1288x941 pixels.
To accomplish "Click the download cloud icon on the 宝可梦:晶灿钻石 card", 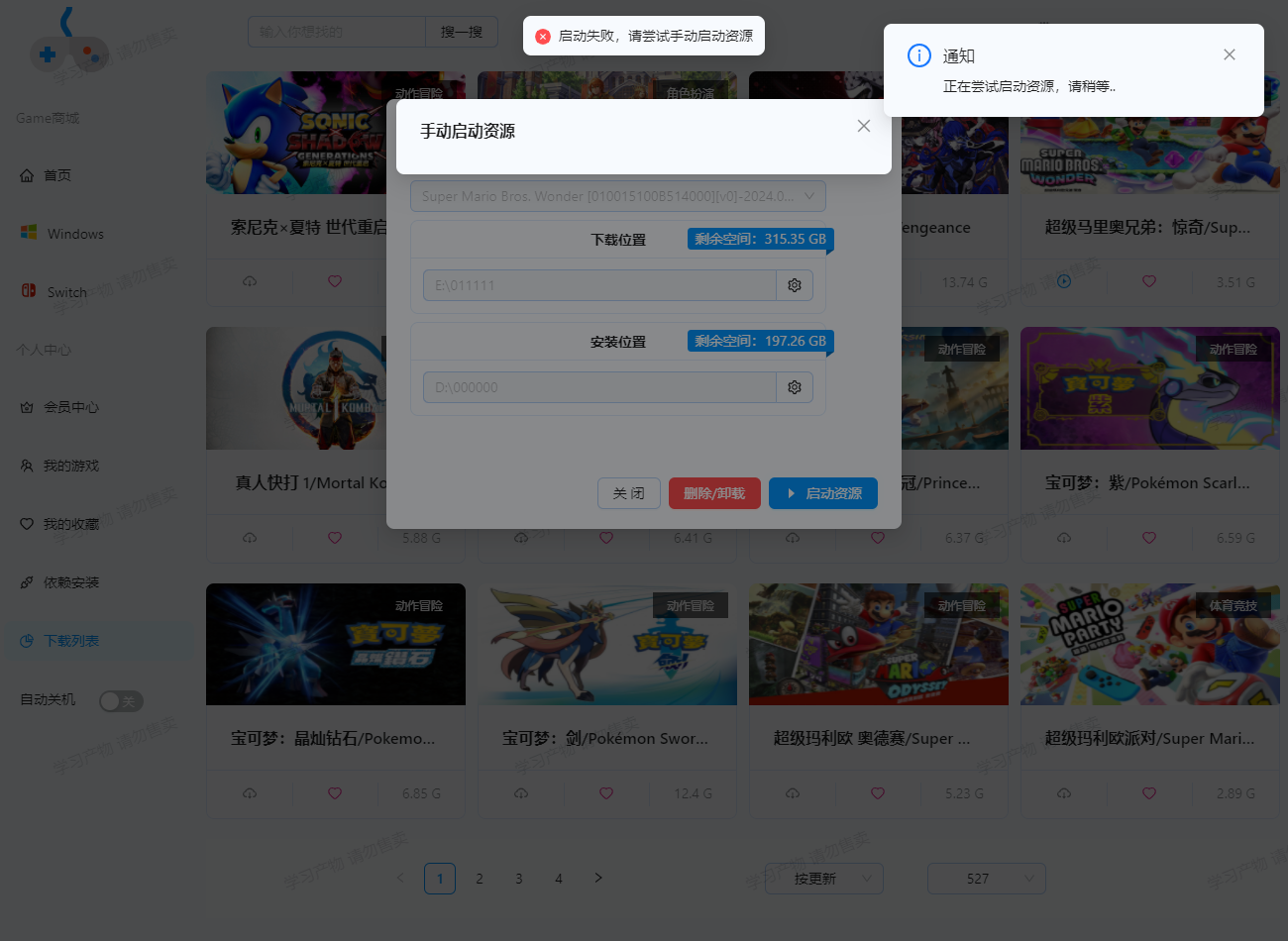I will coord(250,793).
